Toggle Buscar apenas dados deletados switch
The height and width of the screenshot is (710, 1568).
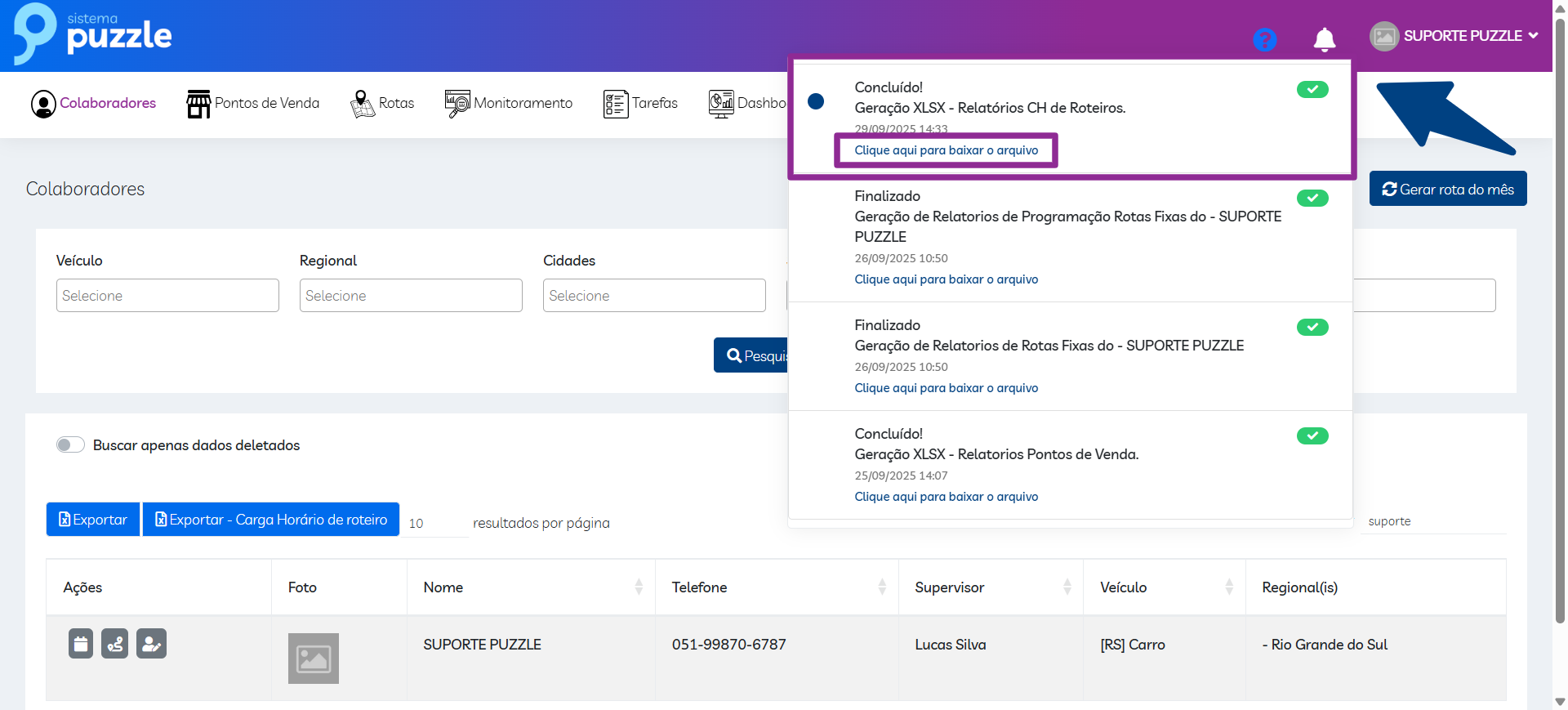[x=71, y=444]
